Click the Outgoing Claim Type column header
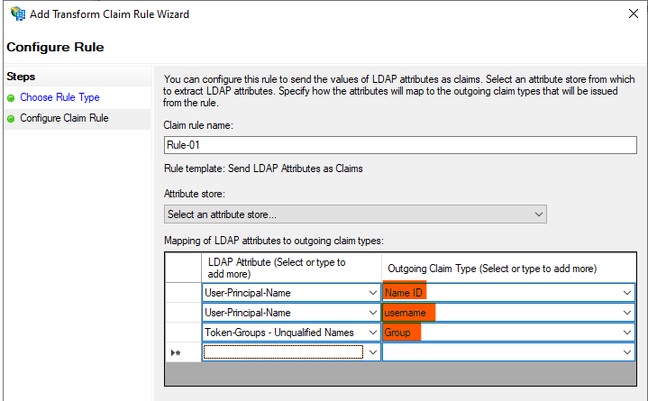648x401 pixels. 508,267
